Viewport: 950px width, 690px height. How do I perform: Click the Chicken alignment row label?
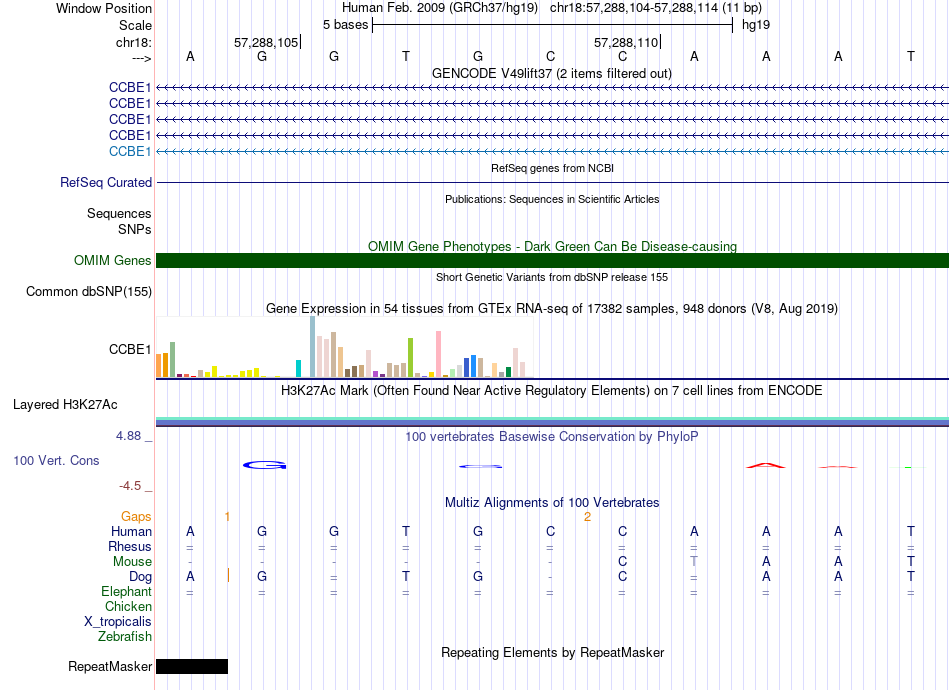[x=128, y=606]
